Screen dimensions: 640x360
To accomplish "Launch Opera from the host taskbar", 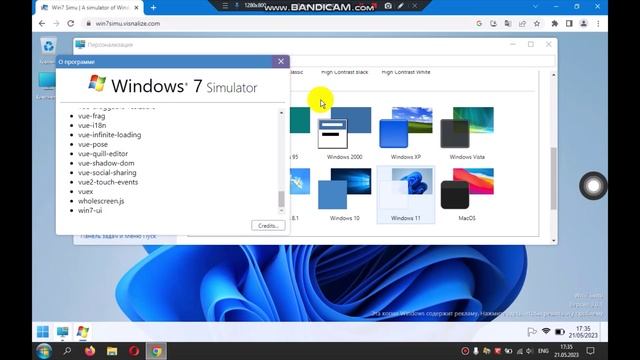I will click(x=134, y=351).
